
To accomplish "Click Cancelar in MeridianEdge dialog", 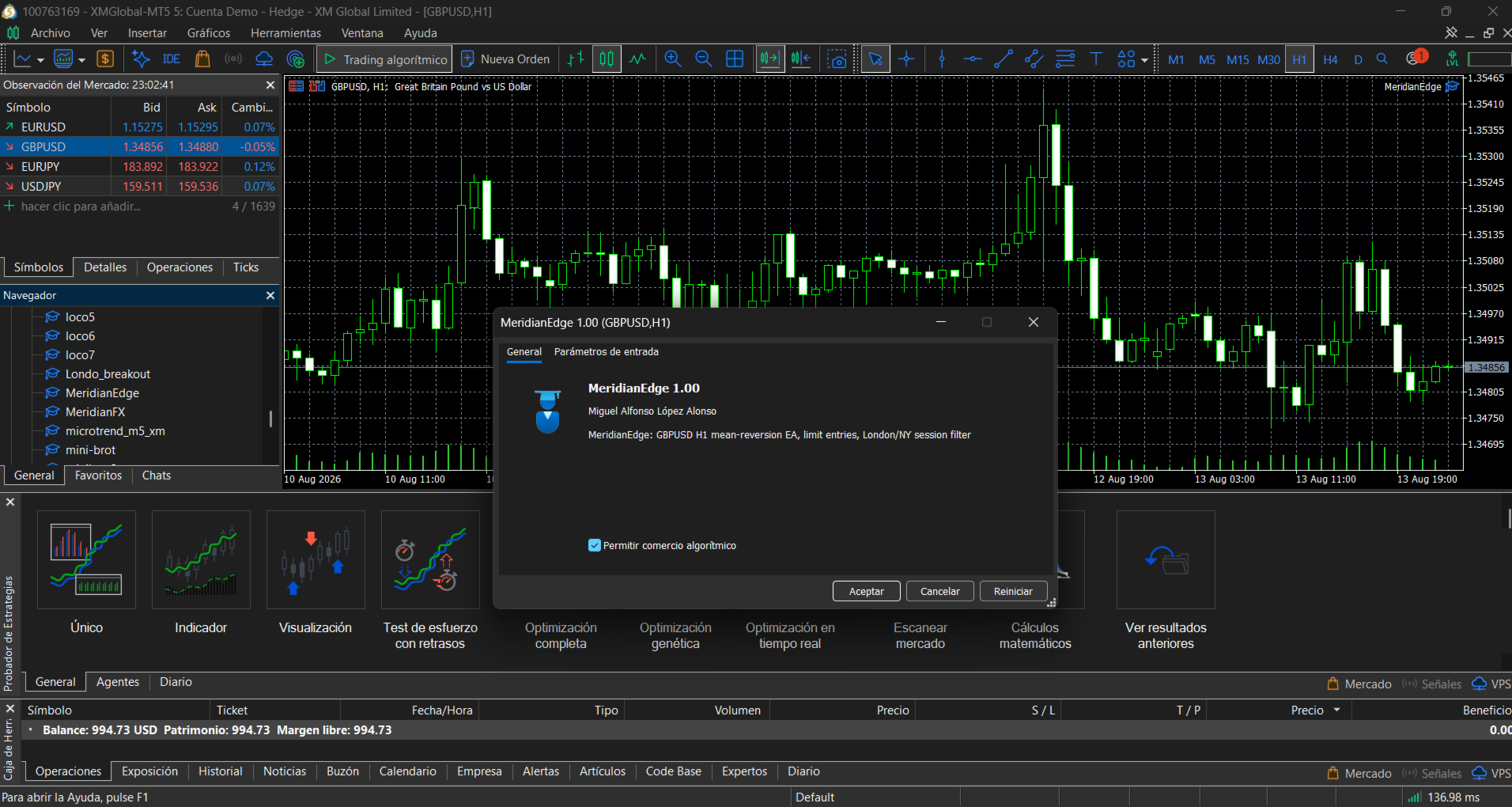I will pos(940,591).
